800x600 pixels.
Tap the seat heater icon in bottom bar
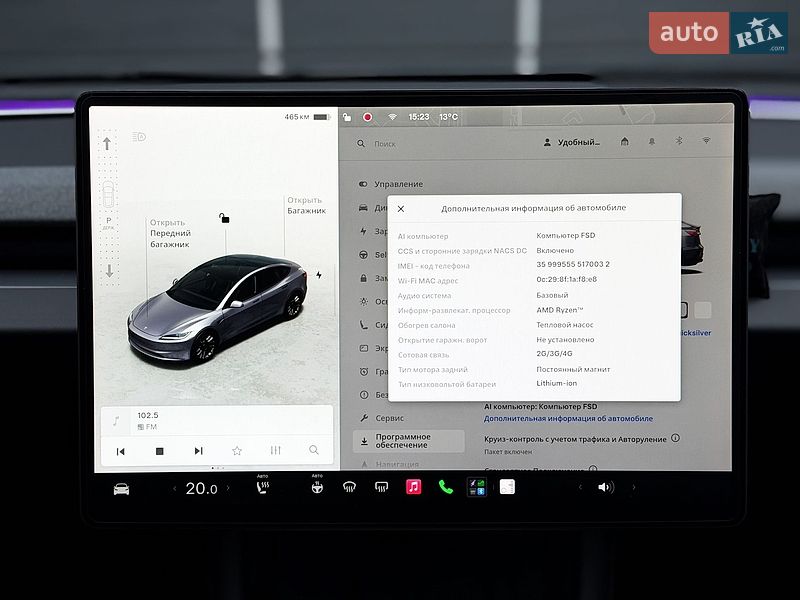click(x=263, y=488)
